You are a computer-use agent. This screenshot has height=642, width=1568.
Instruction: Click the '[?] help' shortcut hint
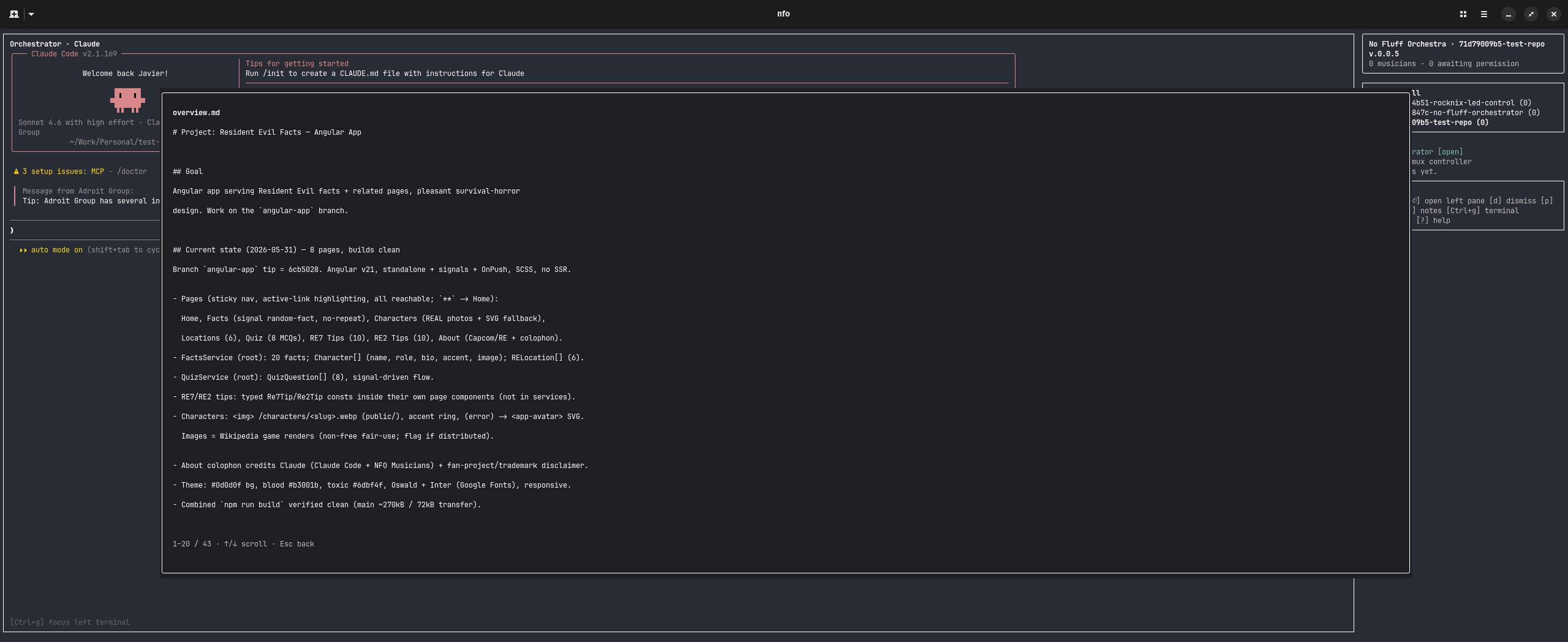pyautogui.click(x=1433, y=221)
